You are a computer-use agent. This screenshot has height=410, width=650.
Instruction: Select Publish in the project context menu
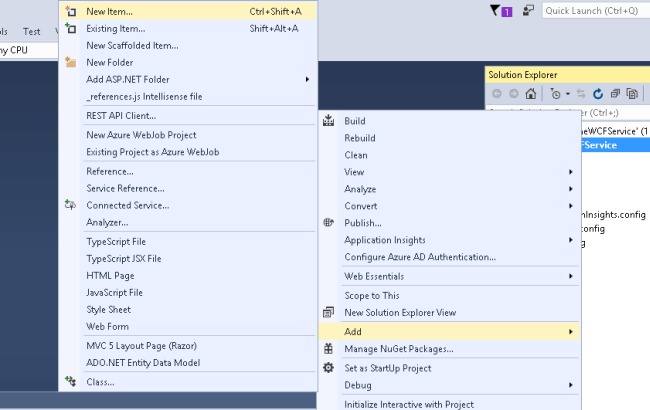pos(449,223)
